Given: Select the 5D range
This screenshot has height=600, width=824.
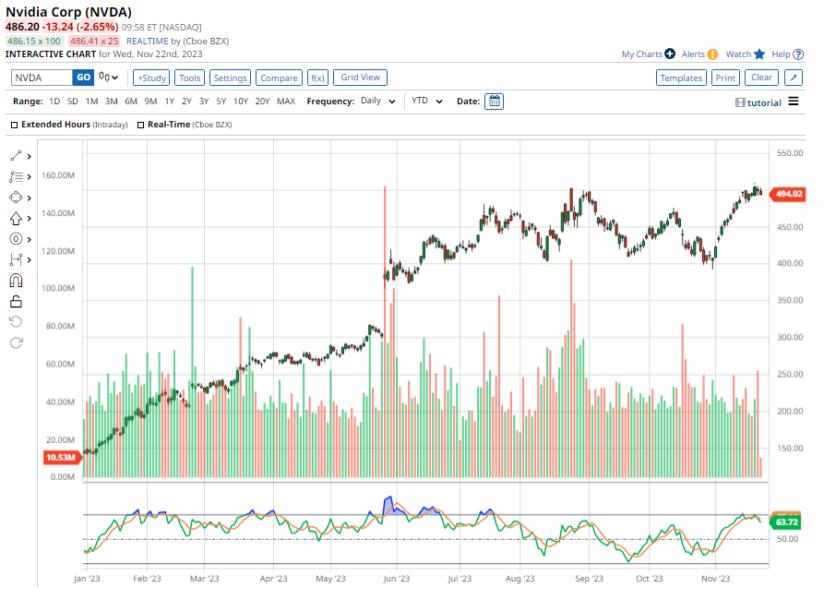Looking at the screenshot, I should (x=73, y=101).
